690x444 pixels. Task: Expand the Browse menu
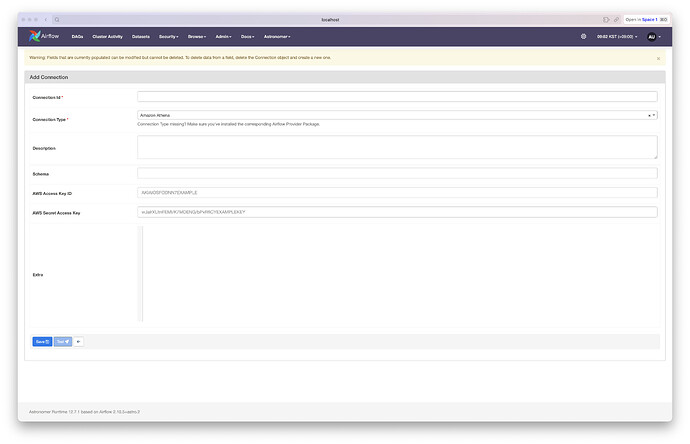click(197, 37)
